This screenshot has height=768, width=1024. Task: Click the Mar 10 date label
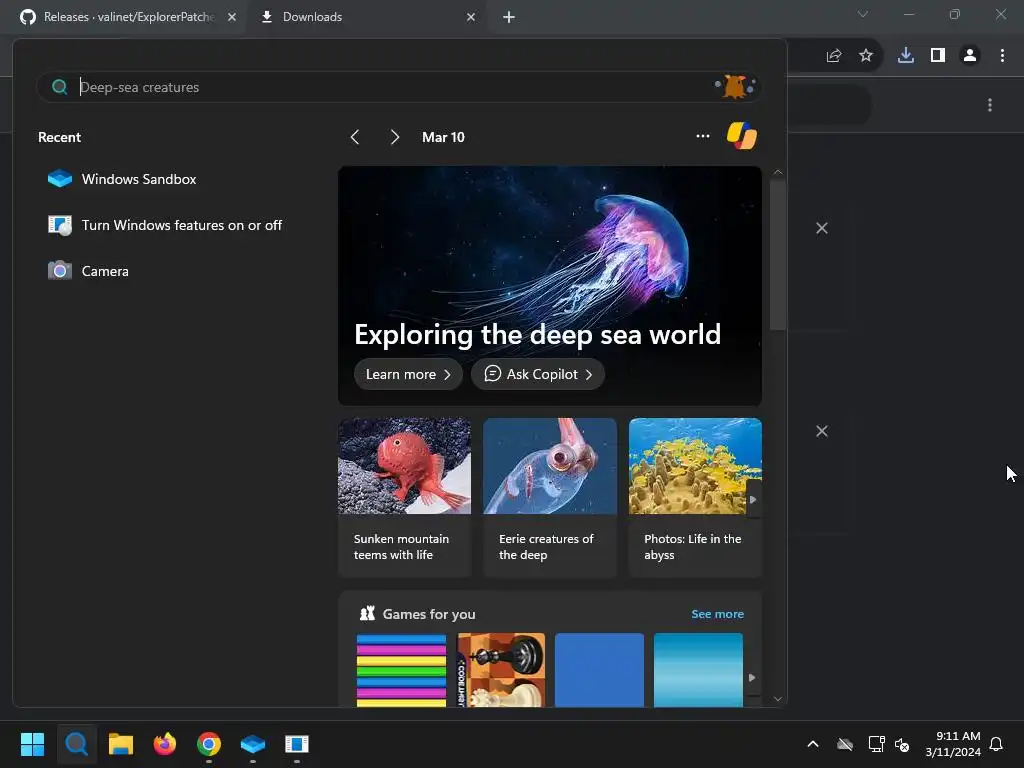click(x=443, y=137)
